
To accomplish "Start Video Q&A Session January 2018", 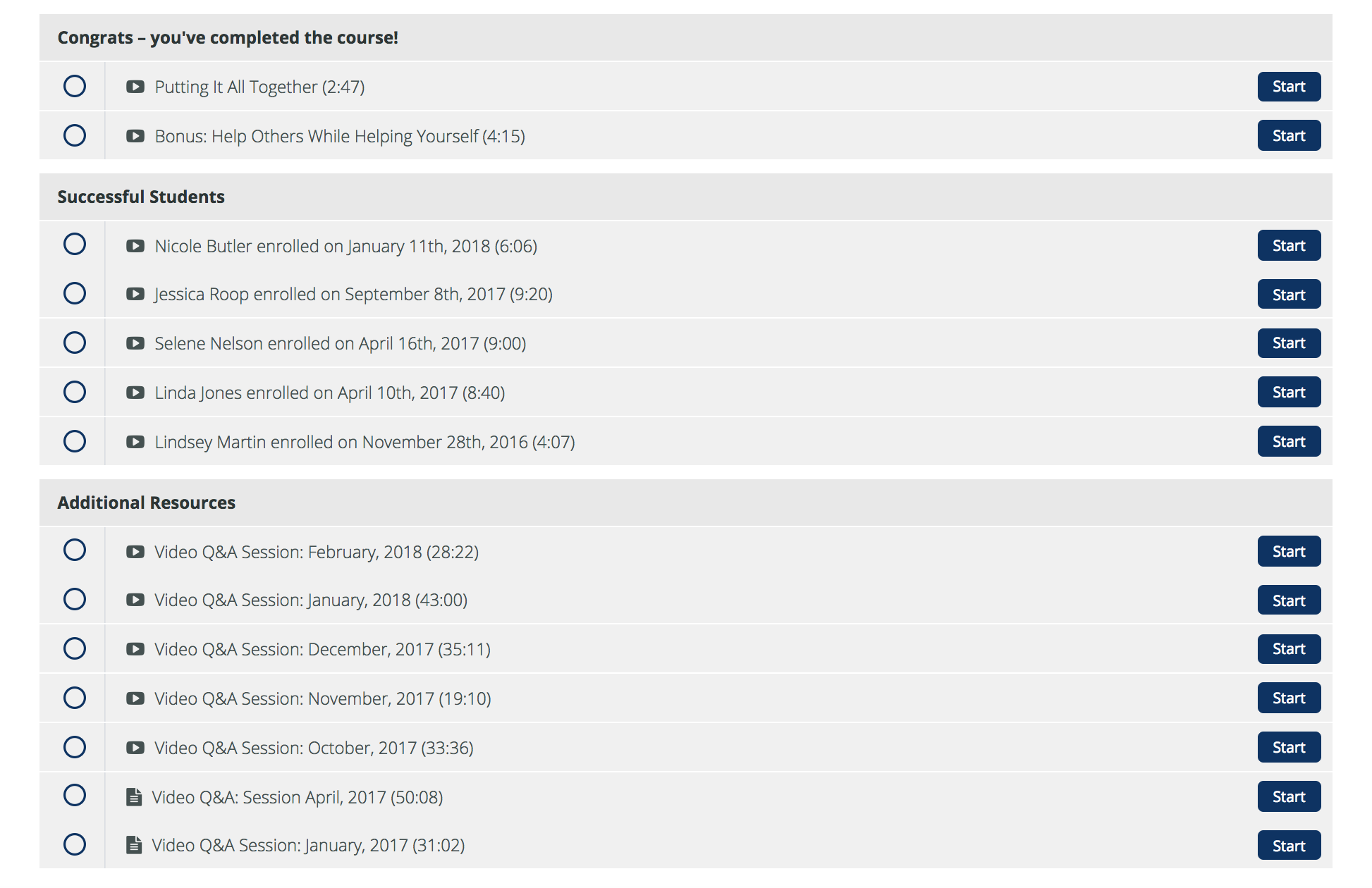I will tap(1289, 600).
